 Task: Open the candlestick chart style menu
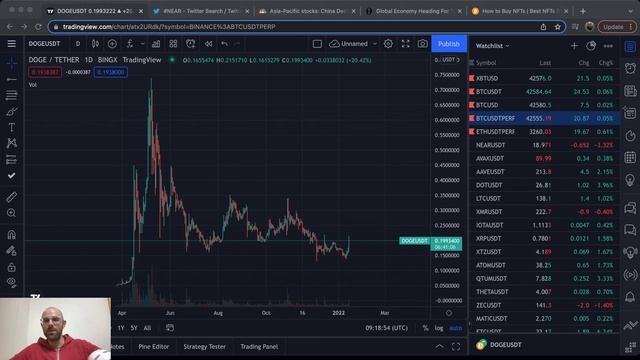(95, 44)
